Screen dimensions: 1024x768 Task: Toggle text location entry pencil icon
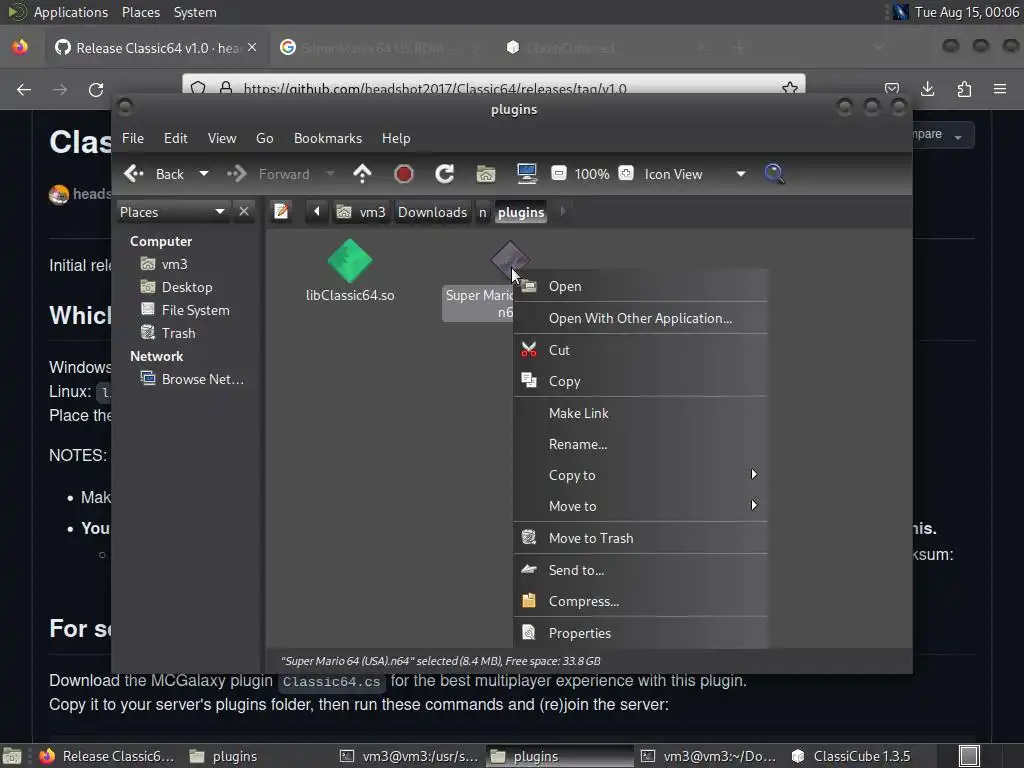[281, 212]
